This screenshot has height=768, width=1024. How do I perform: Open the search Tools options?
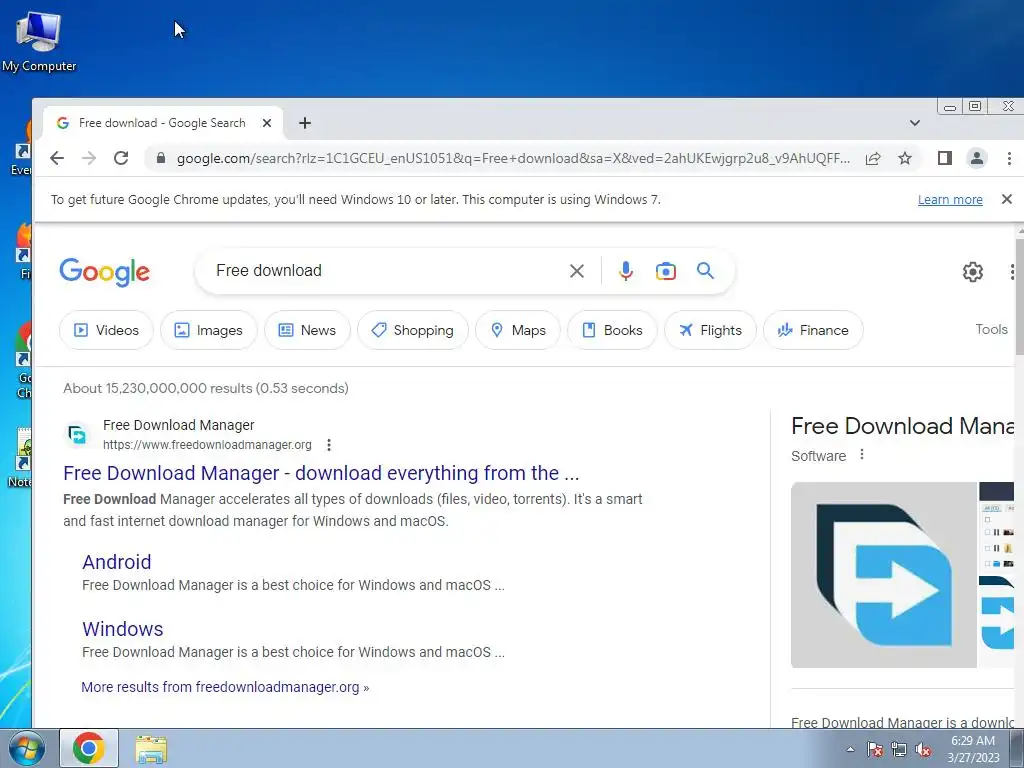(991, 329)
